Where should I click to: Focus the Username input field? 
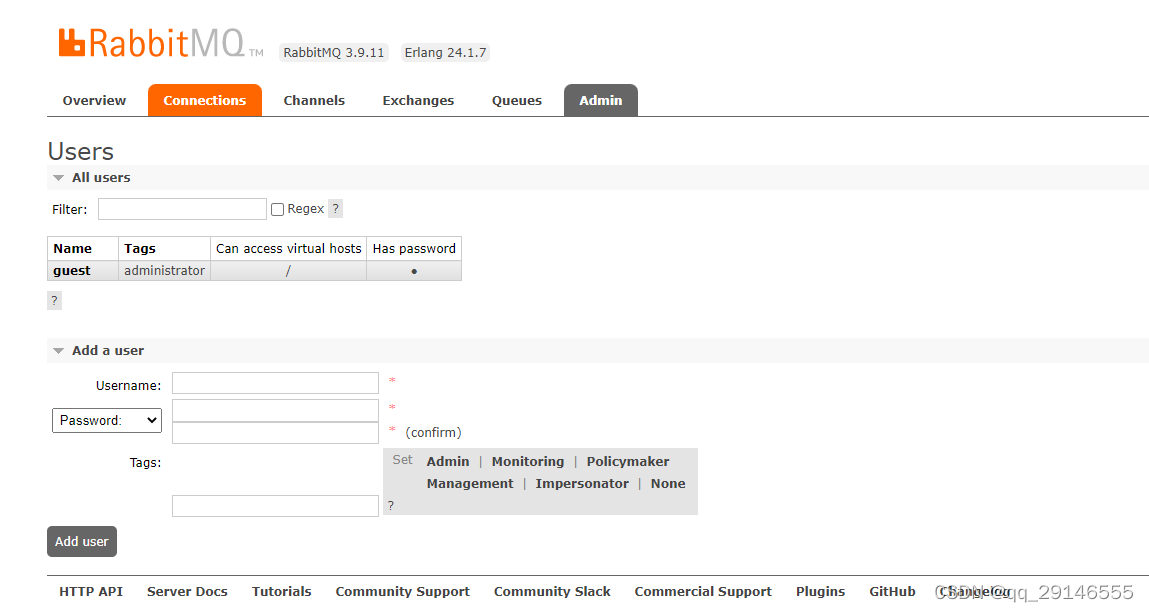276,383
